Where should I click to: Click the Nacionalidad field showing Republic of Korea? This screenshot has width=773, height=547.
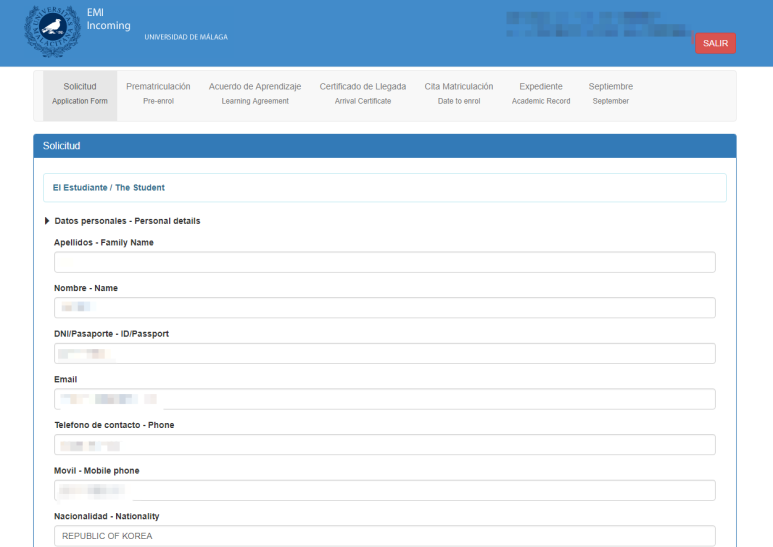click(x=384, y=536)
